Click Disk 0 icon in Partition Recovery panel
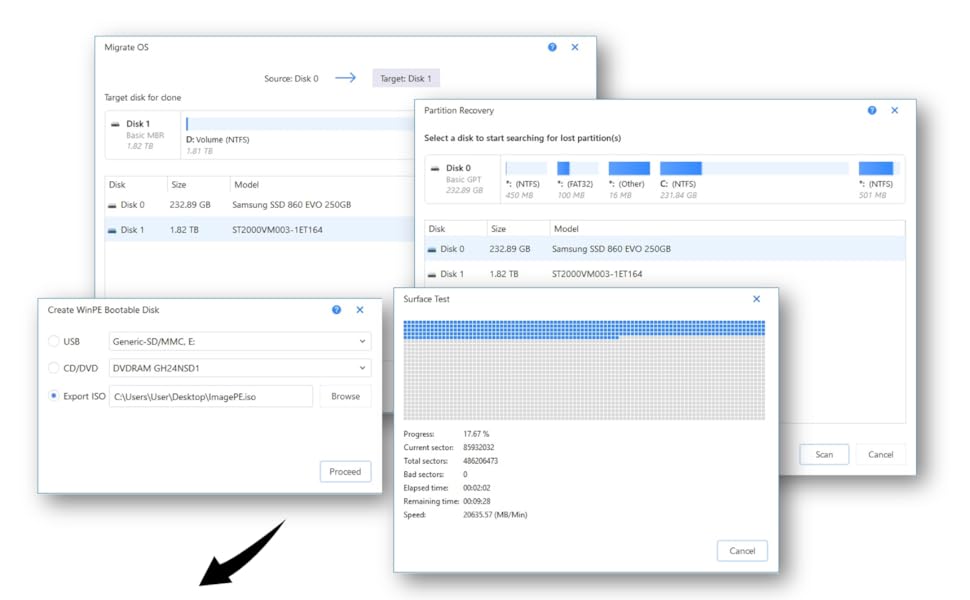Image resolution: width=970 pixels, height=600 pixels. click(435, 168)
